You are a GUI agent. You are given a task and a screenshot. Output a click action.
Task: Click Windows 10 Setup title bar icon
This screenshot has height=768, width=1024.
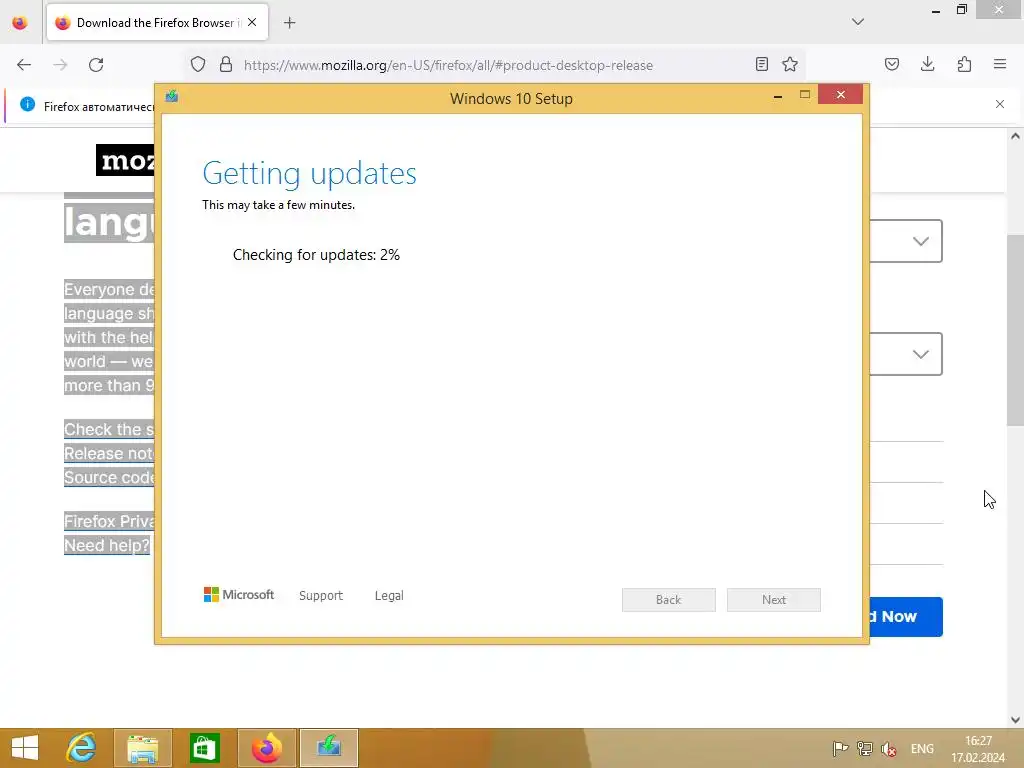point(172,97)
